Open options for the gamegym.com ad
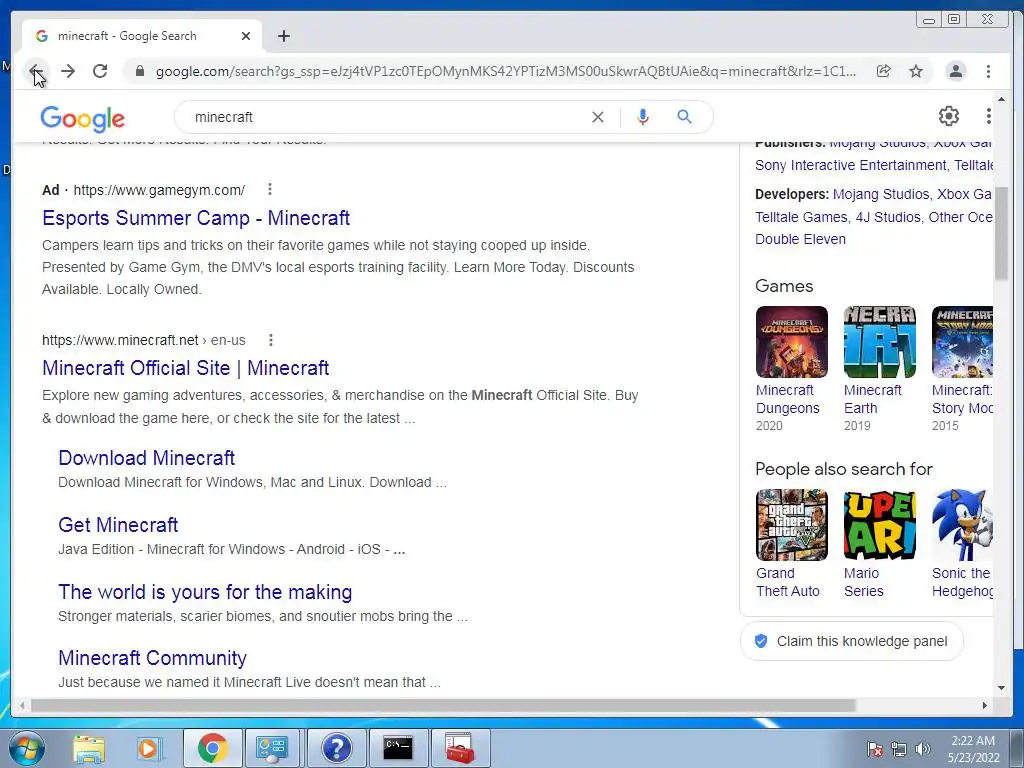 pyautogui.click(x=270, y=189)
